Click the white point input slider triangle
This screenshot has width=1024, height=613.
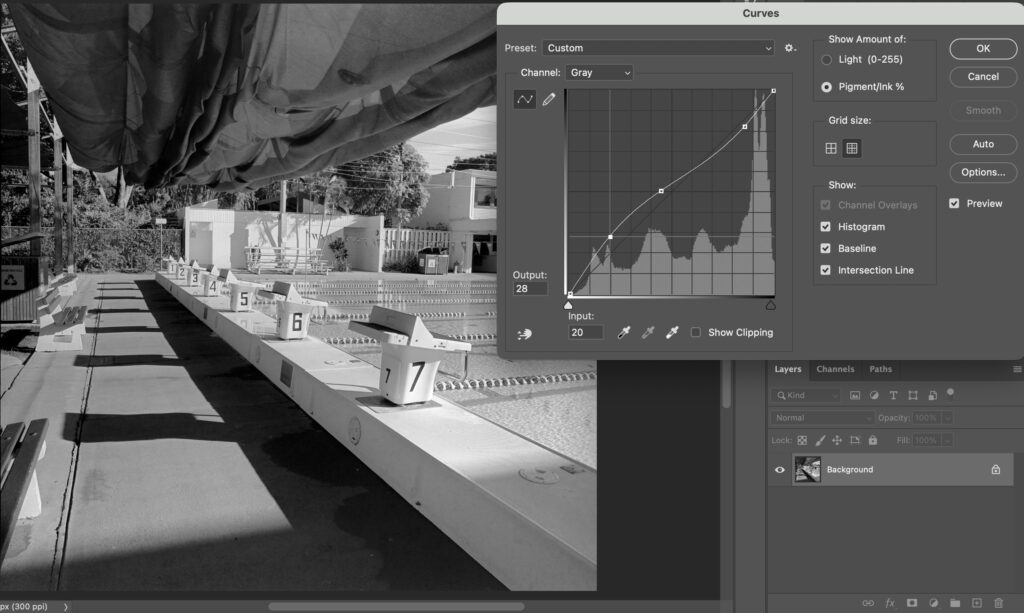point(771,305)
